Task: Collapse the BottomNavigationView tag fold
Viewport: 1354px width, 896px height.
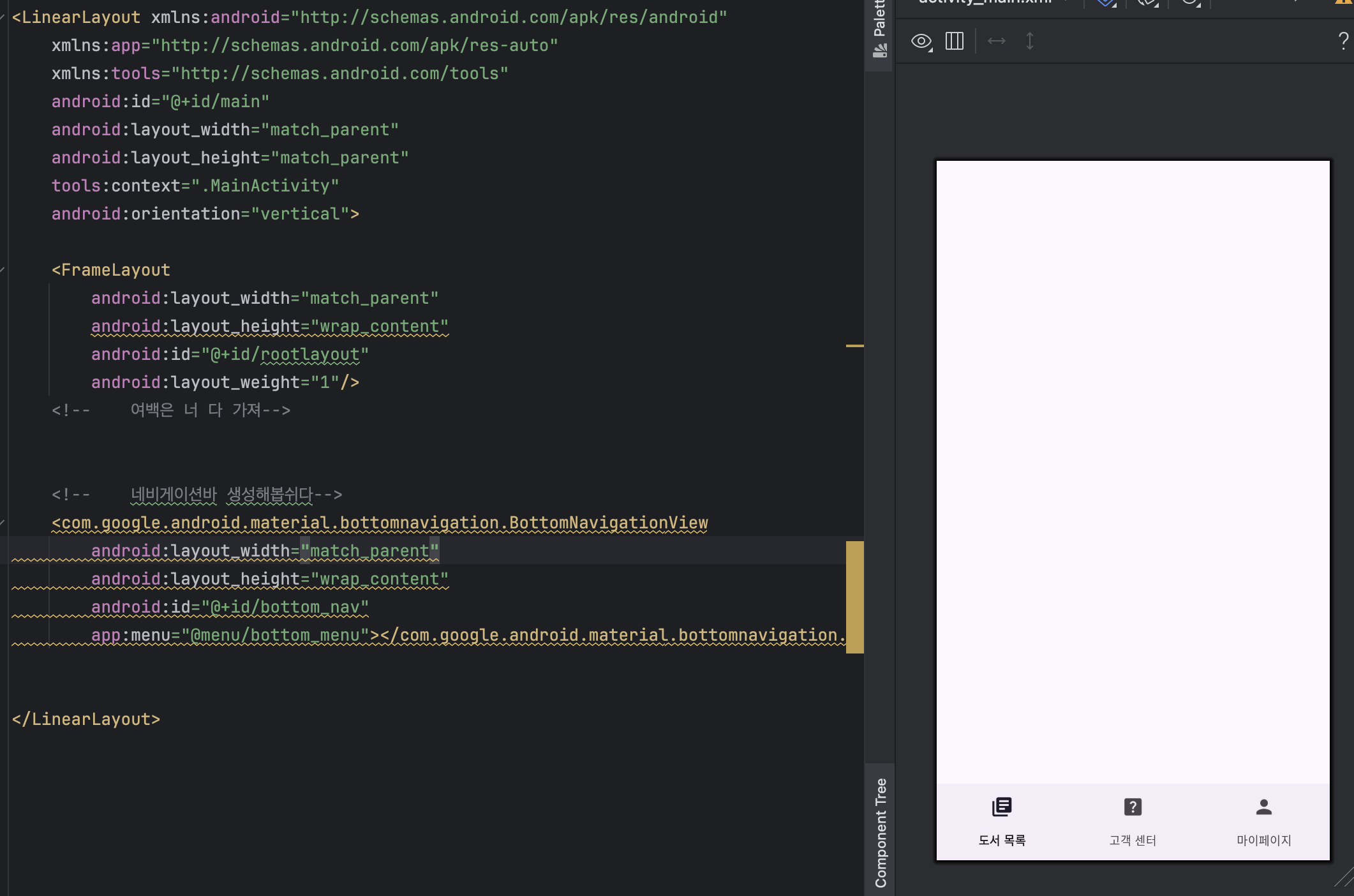Action: tap(3, 523)
